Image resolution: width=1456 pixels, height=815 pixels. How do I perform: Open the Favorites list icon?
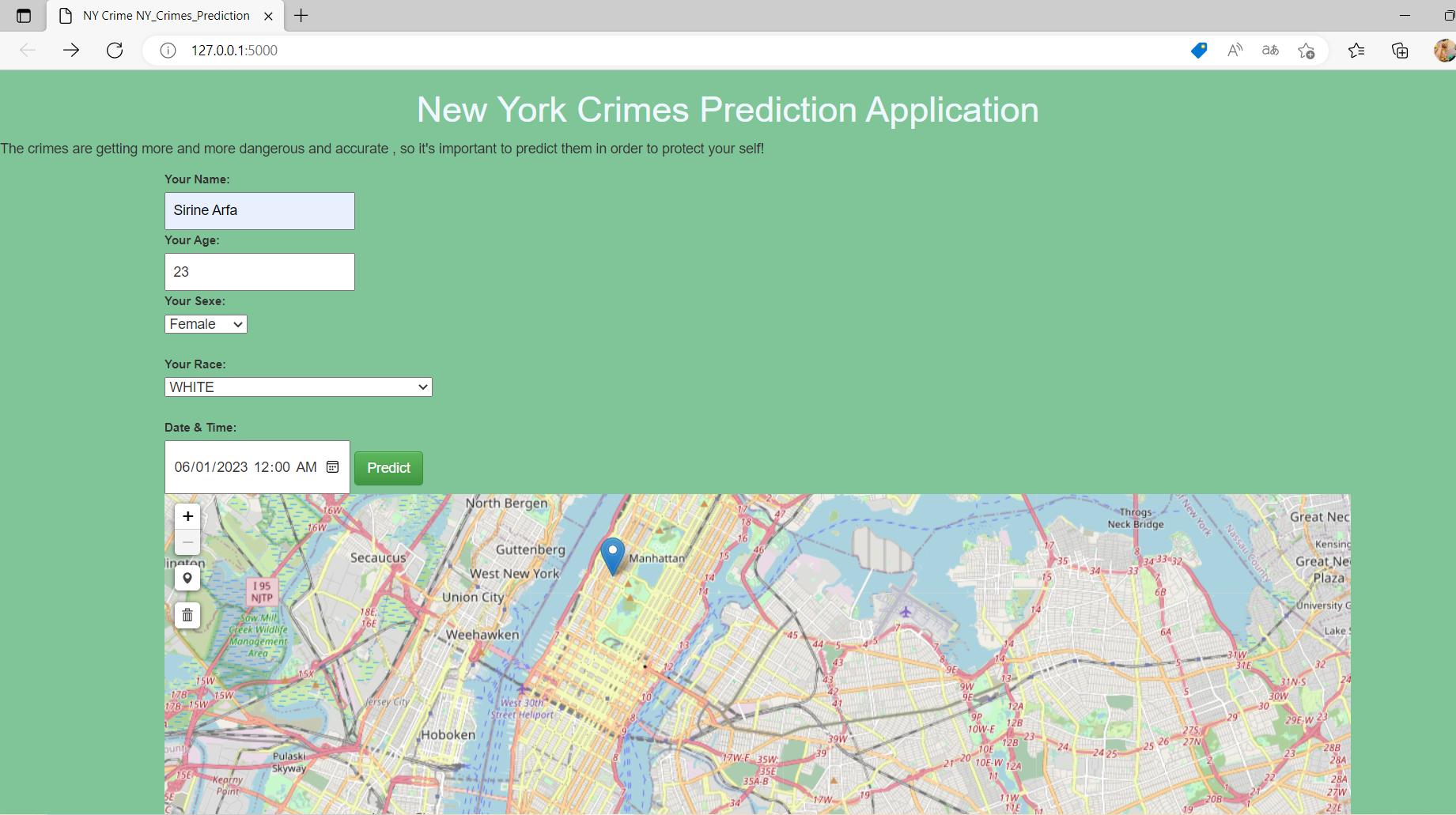[1356, 50]
